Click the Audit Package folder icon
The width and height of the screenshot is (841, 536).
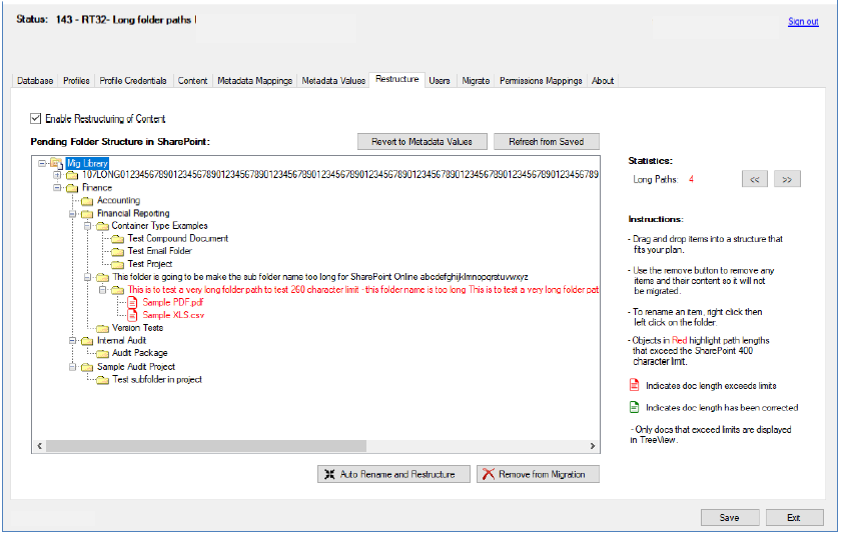[103, 353]
